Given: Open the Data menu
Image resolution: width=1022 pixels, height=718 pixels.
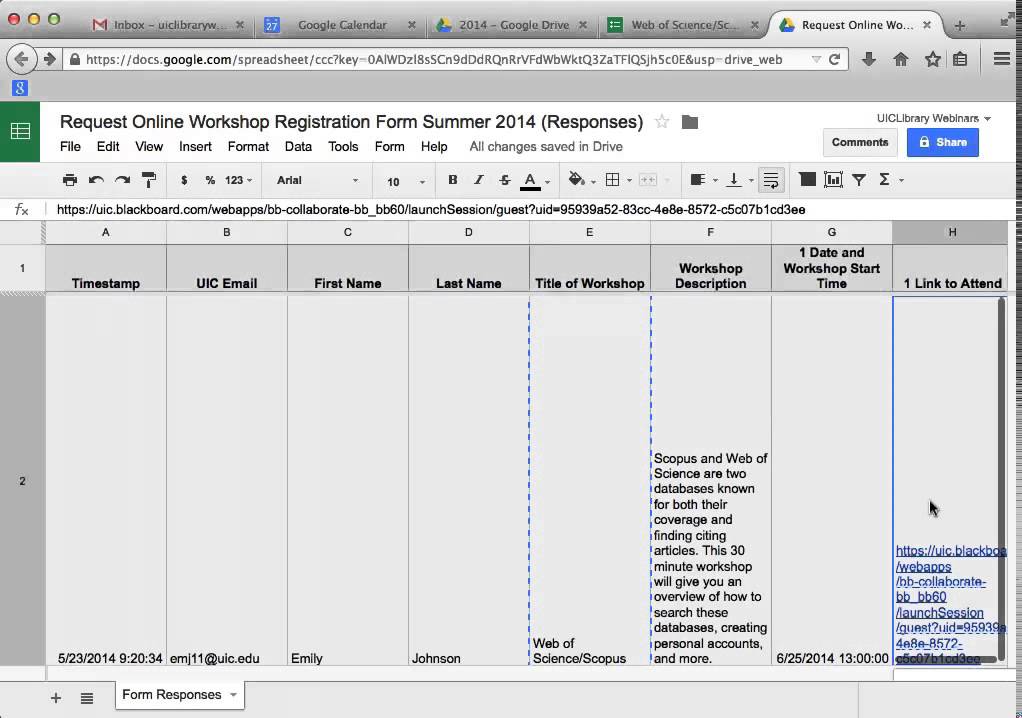Looking at the screenshot, I should pos(298,147).
